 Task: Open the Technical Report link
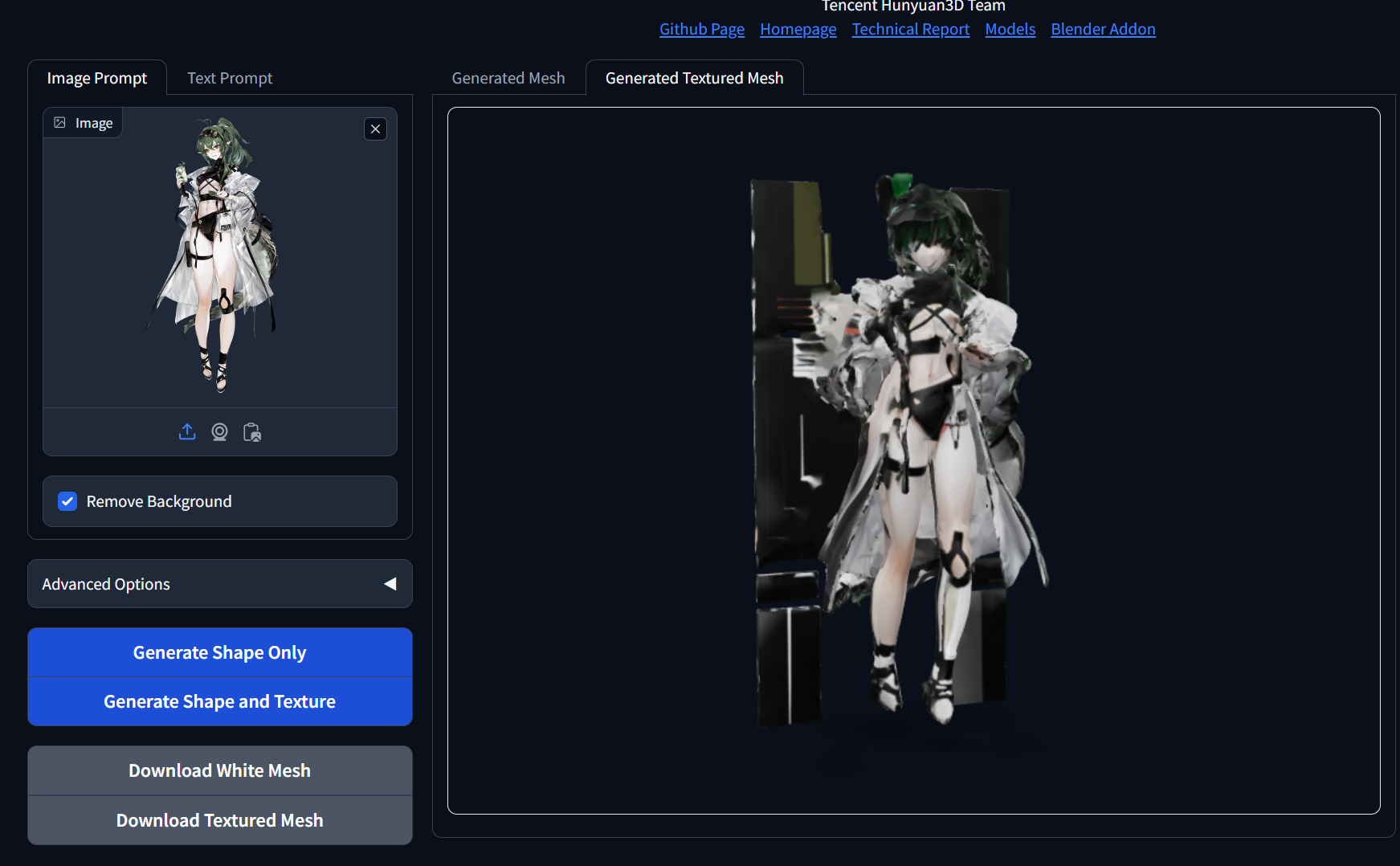(911, 29)
